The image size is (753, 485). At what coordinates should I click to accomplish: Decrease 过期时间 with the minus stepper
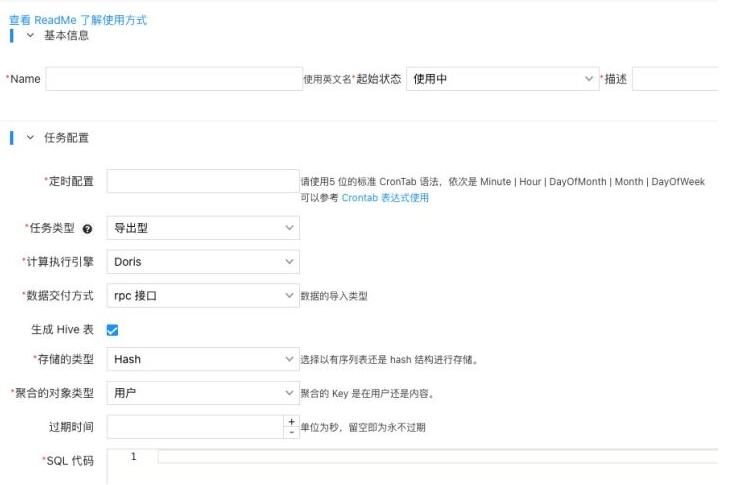pyautogui.click(x=291, y=433)
